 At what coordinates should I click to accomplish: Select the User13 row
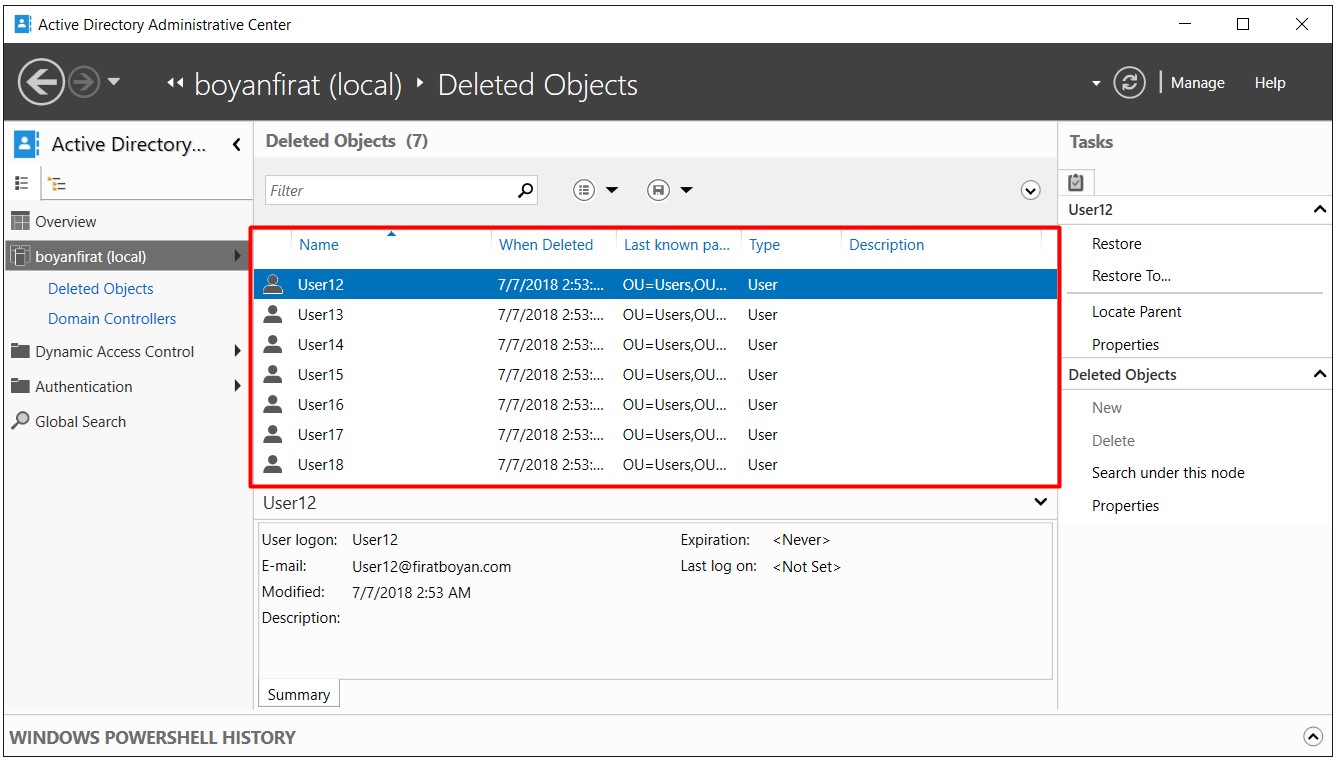[x=655, y=315]
